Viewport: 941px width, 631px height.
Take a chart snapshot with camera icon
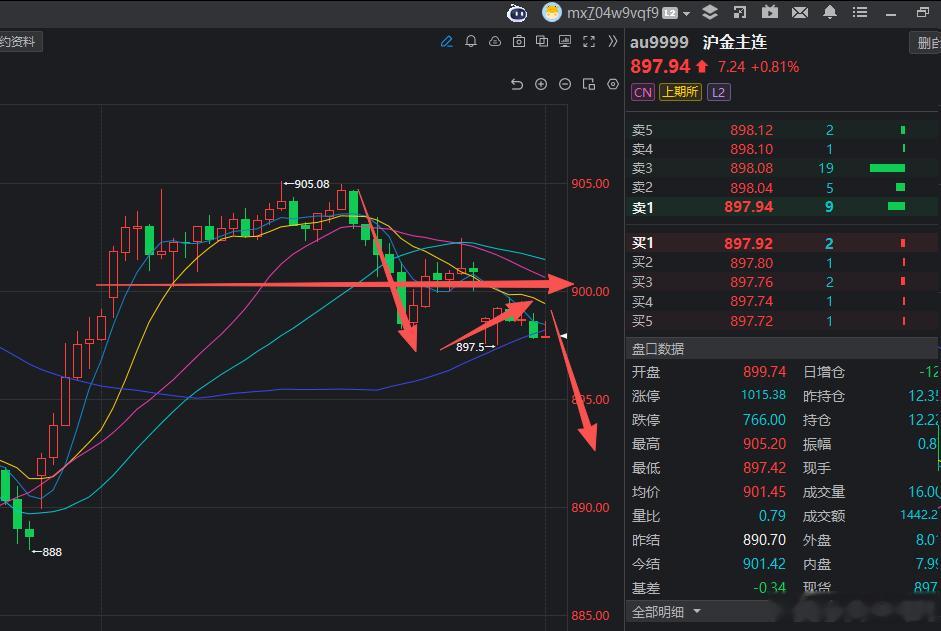[519, 41]
